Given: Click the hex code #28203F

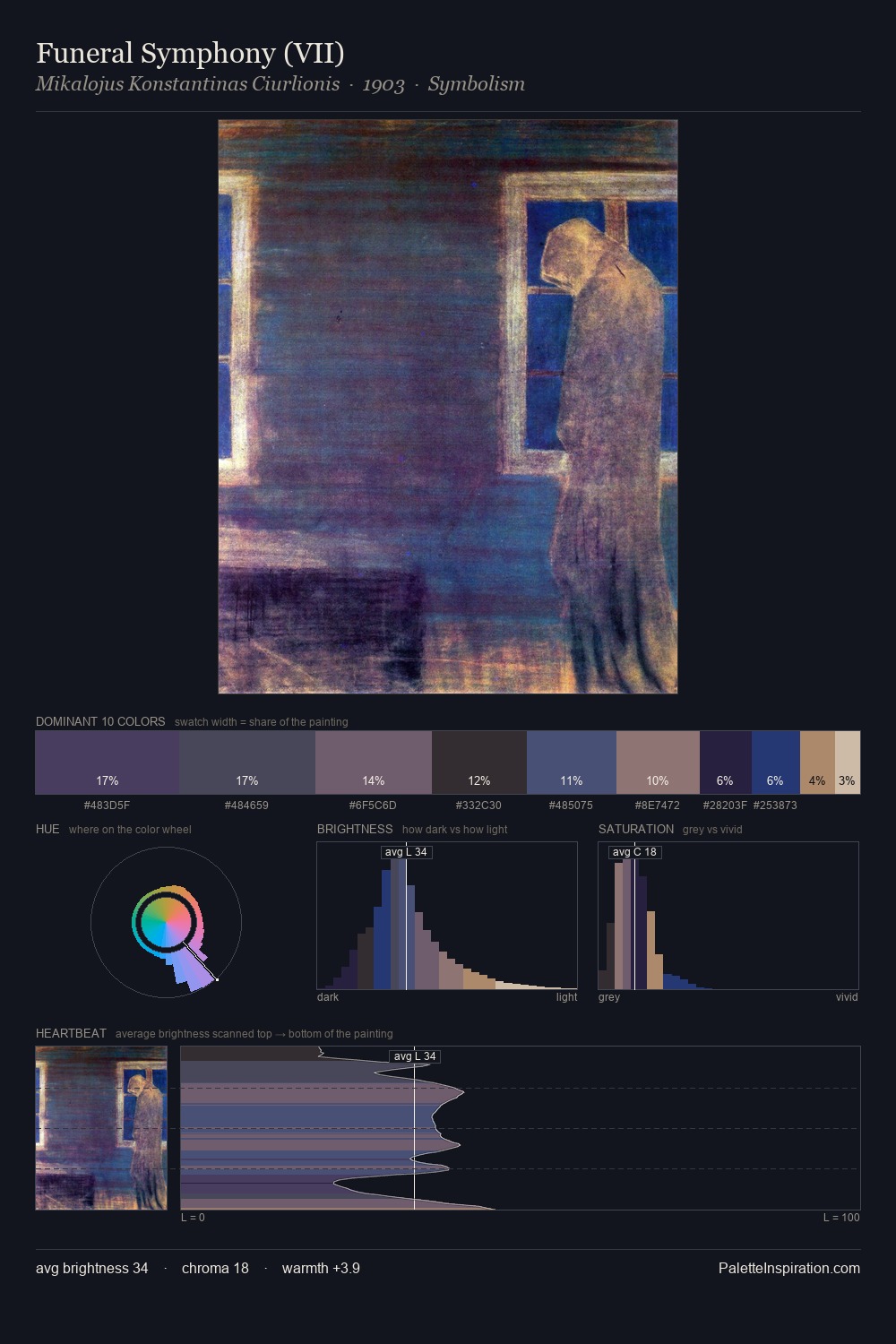Looking at the screenshot, I should [725, 805].
